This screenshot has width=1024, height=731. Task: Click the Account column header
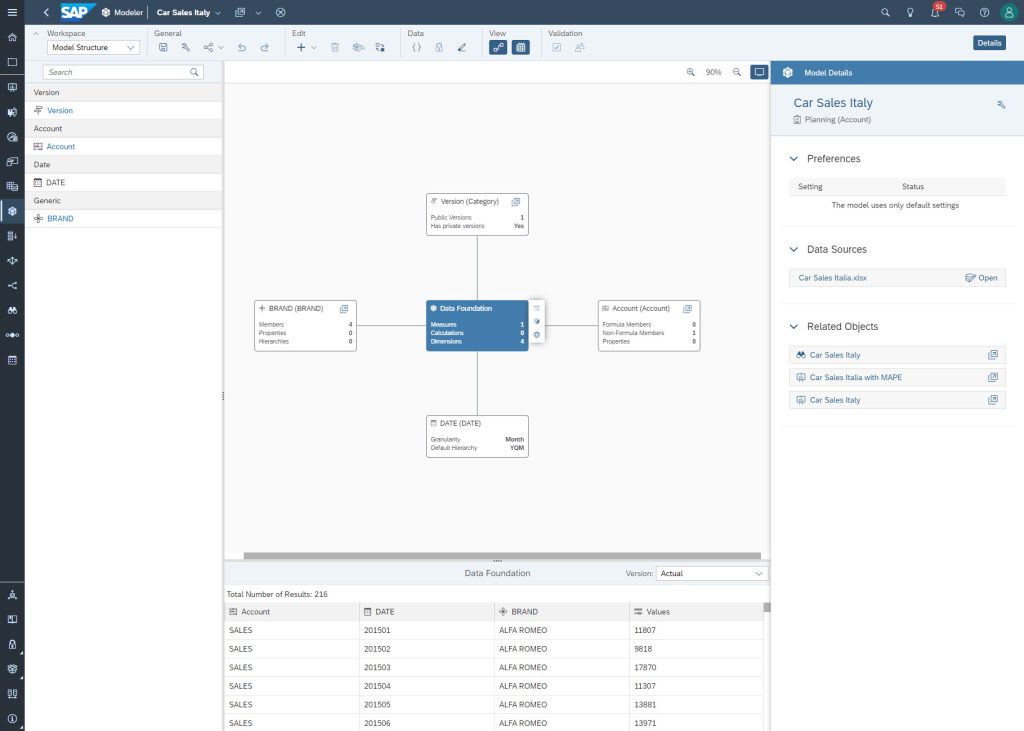tap(292, 612)
